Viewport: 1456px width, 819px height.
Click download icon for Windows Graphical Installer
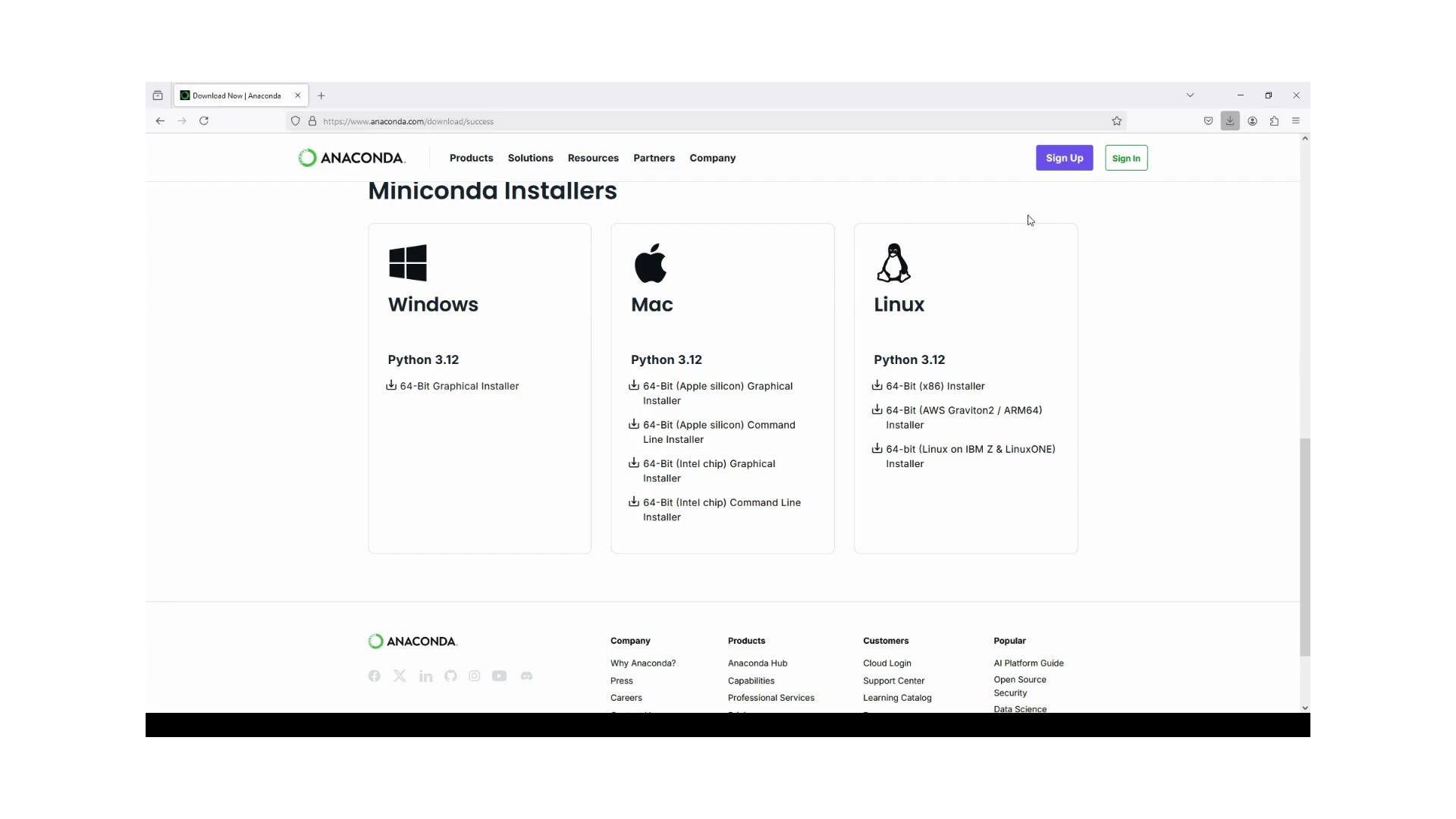coord(391,385)
